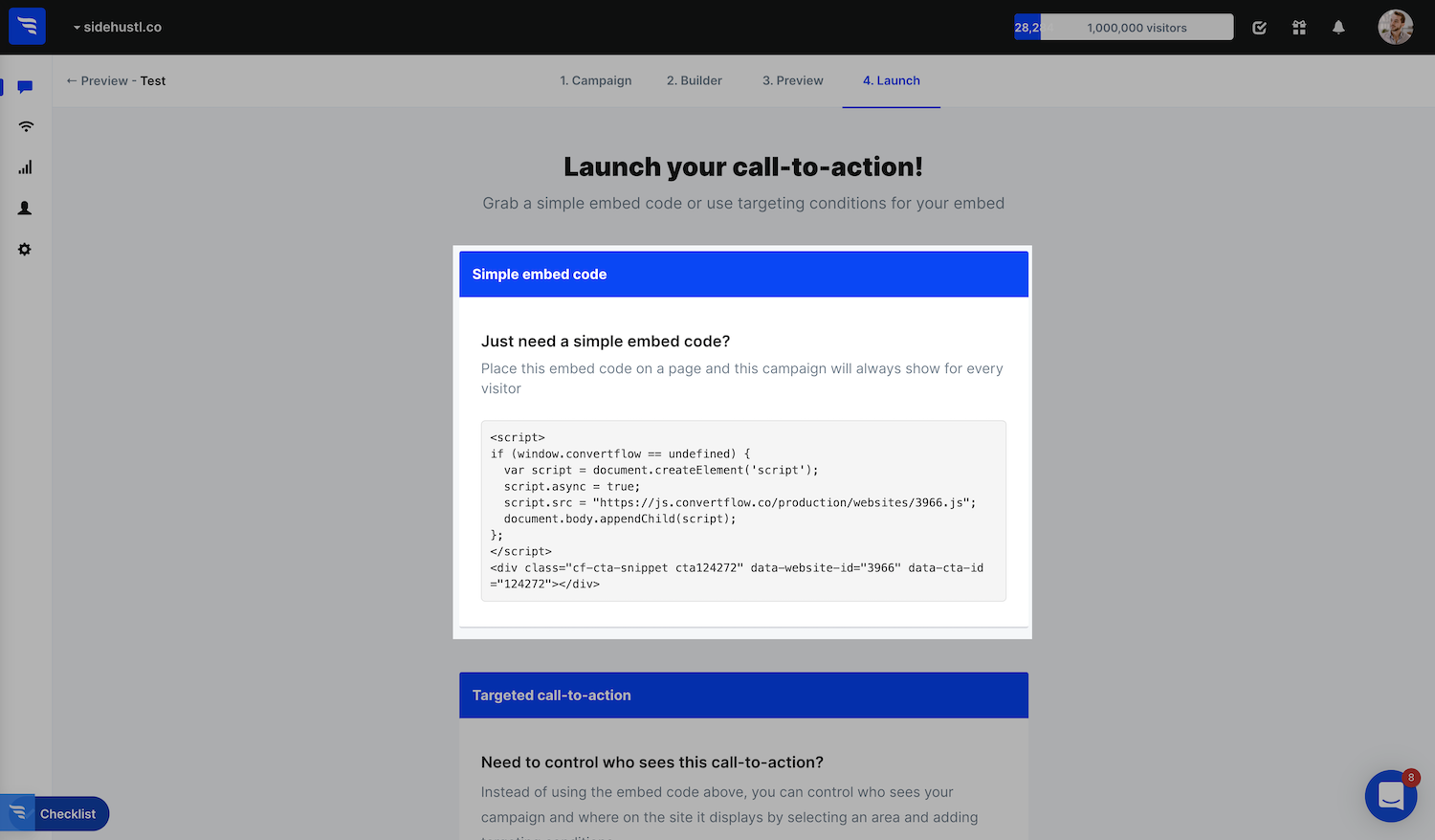Open the contacts person sidebar icon
The image size is (1435, 840).
(25, 209)
